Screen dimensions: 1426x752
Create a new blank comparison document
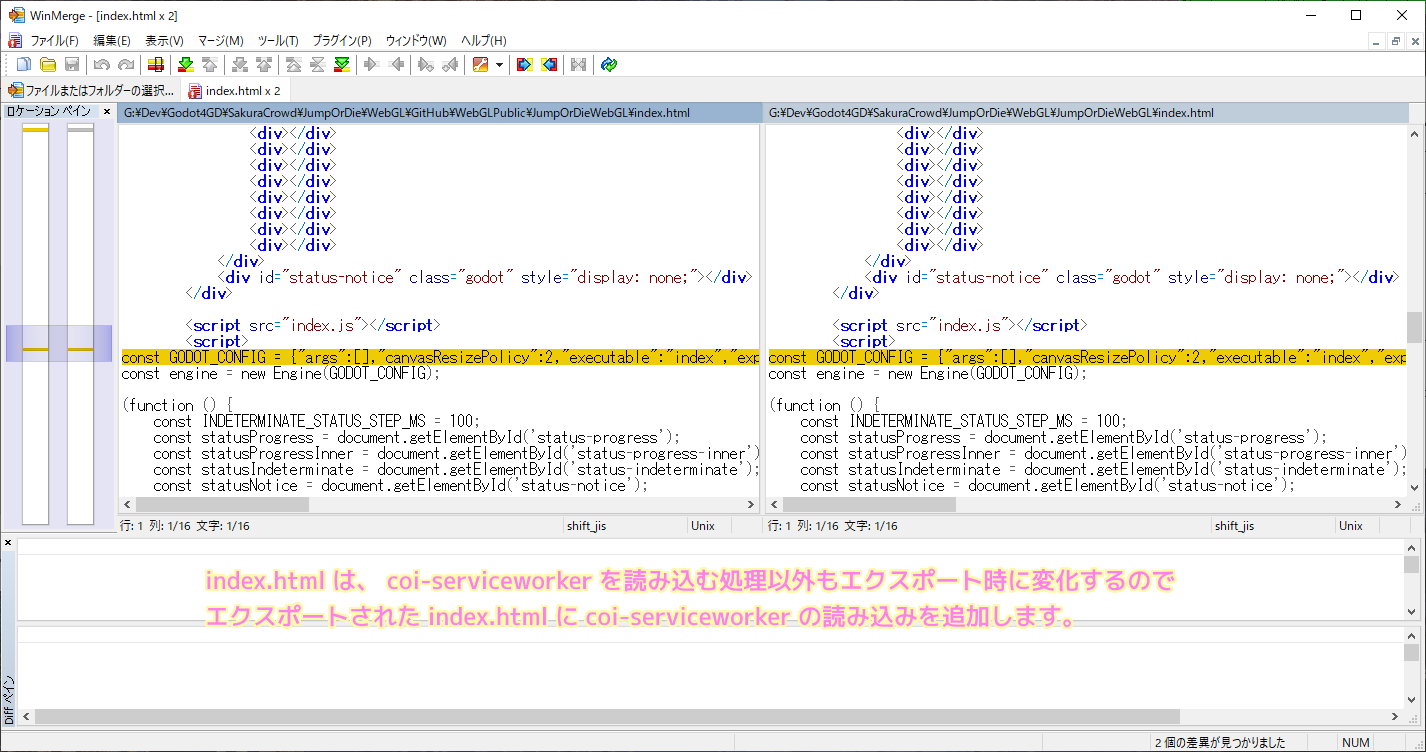click(23, 65)
